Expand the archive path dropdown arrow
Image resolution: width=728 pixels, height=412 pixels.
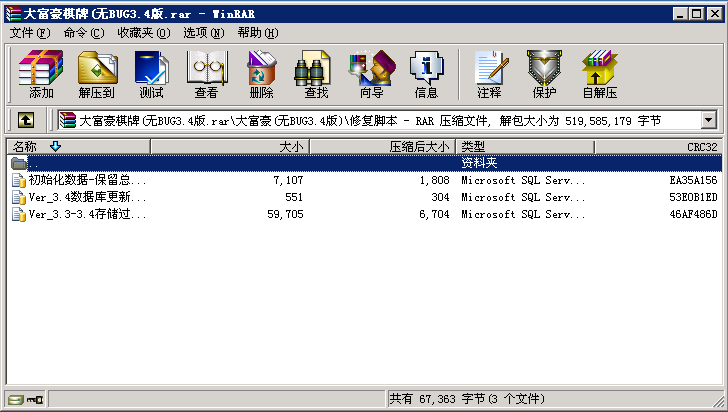pos(709,120)
